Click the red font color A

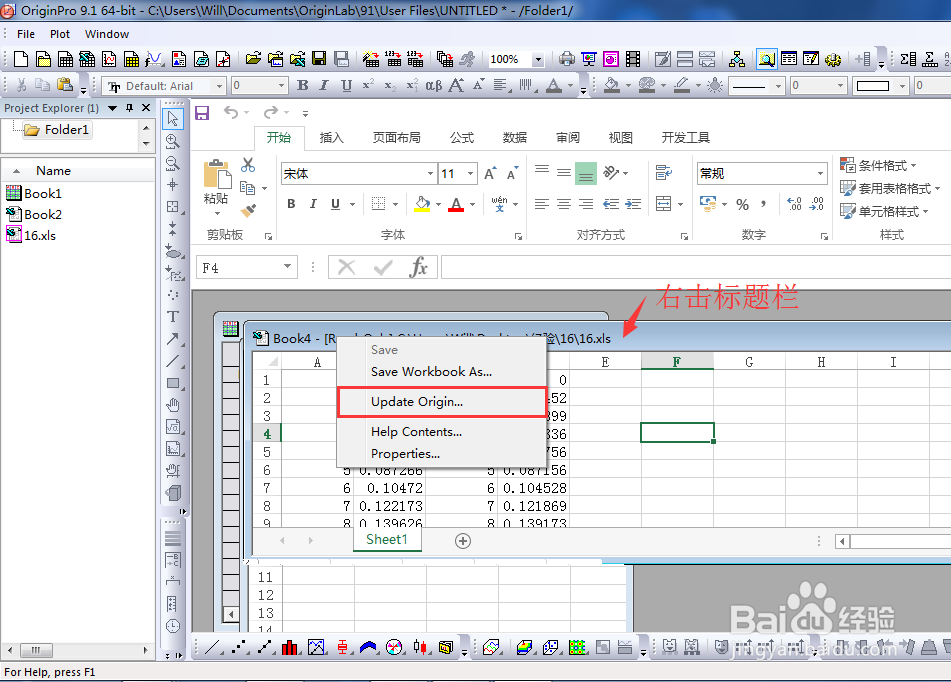456,204
